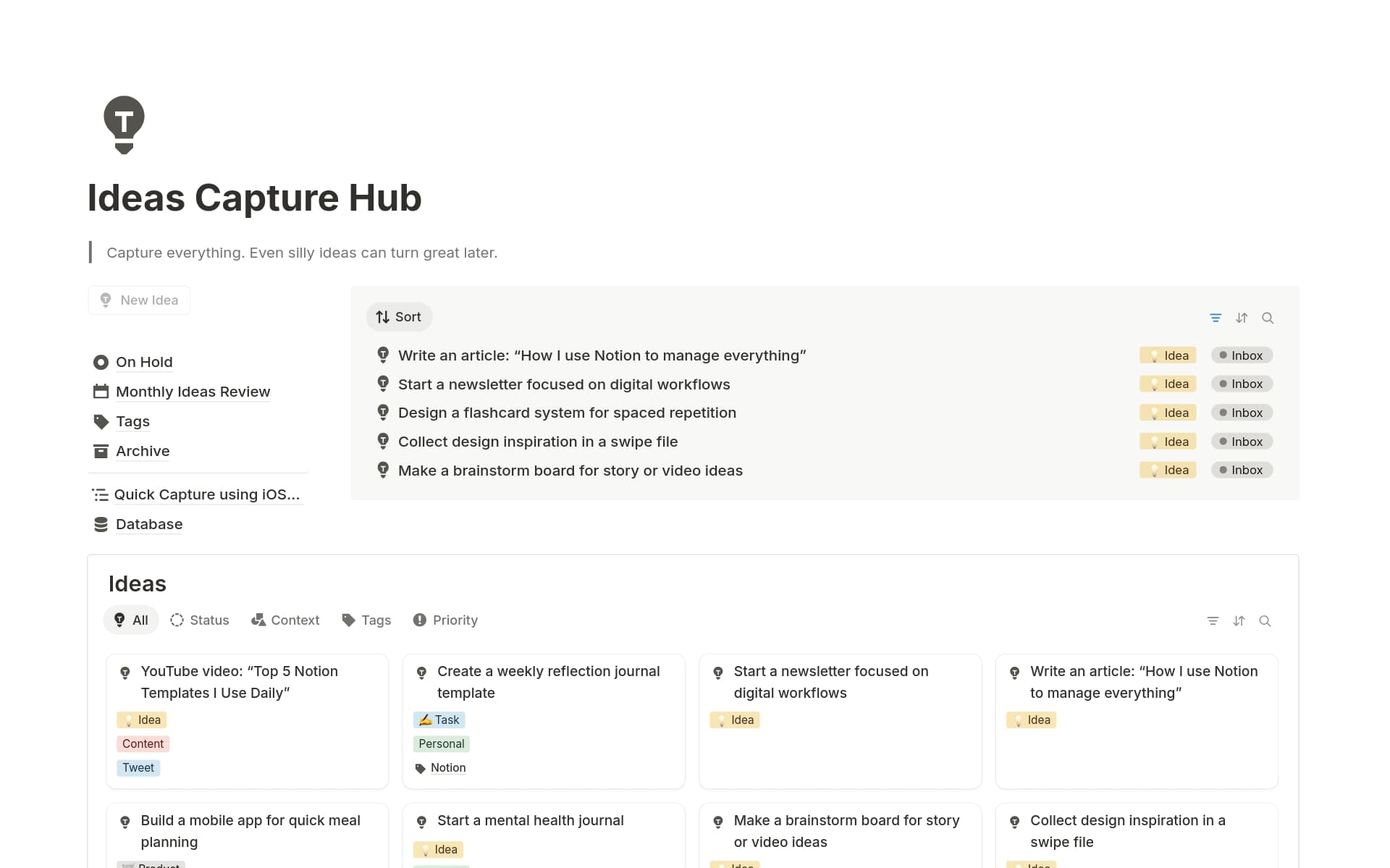
Task: Click the database icon next to Database
Action: coord(101,523)
